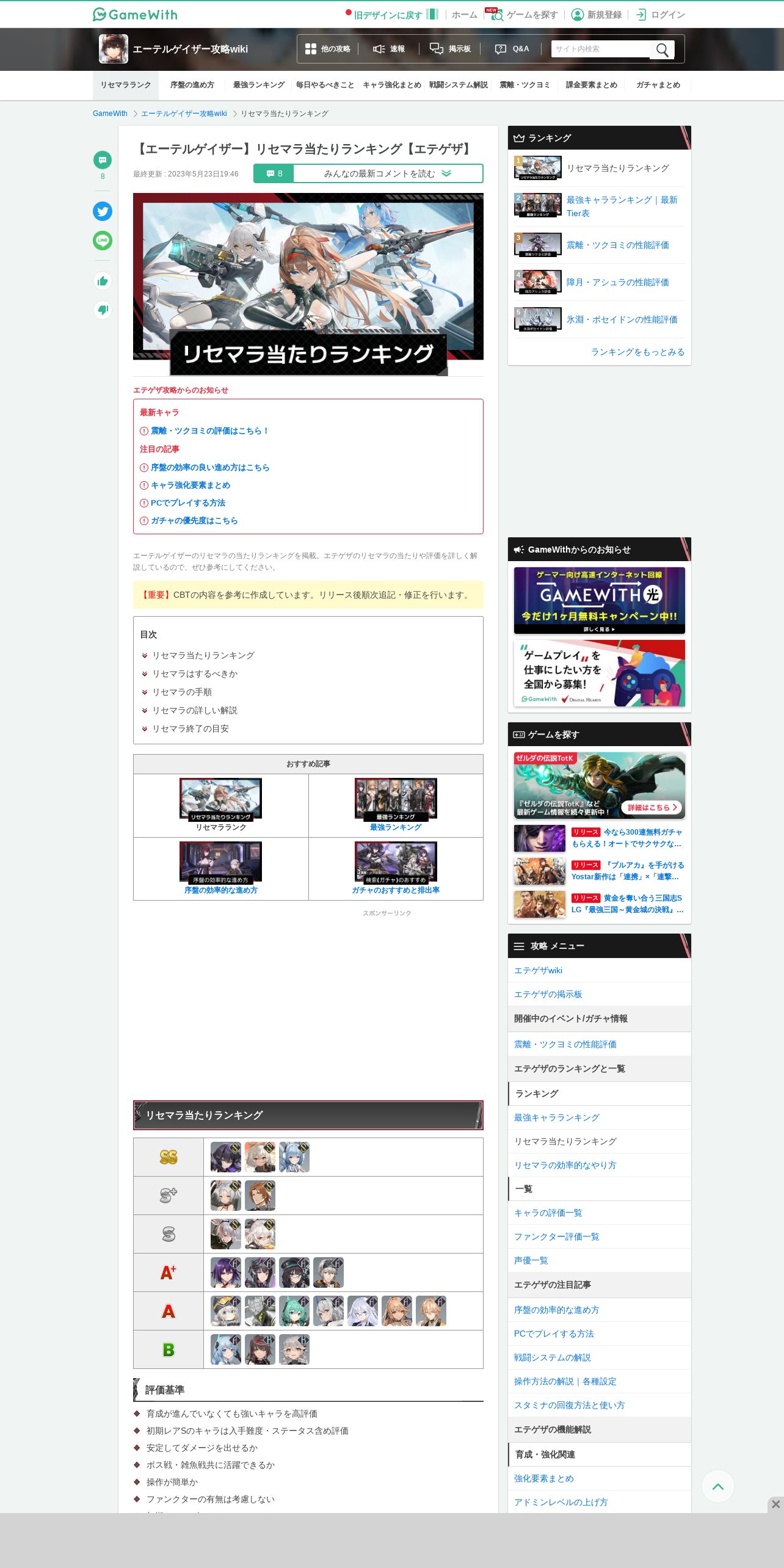The height and width of the screenshot is (1568, 784).
Task: Give the article a thumbs up
Action: pos(103,281)
